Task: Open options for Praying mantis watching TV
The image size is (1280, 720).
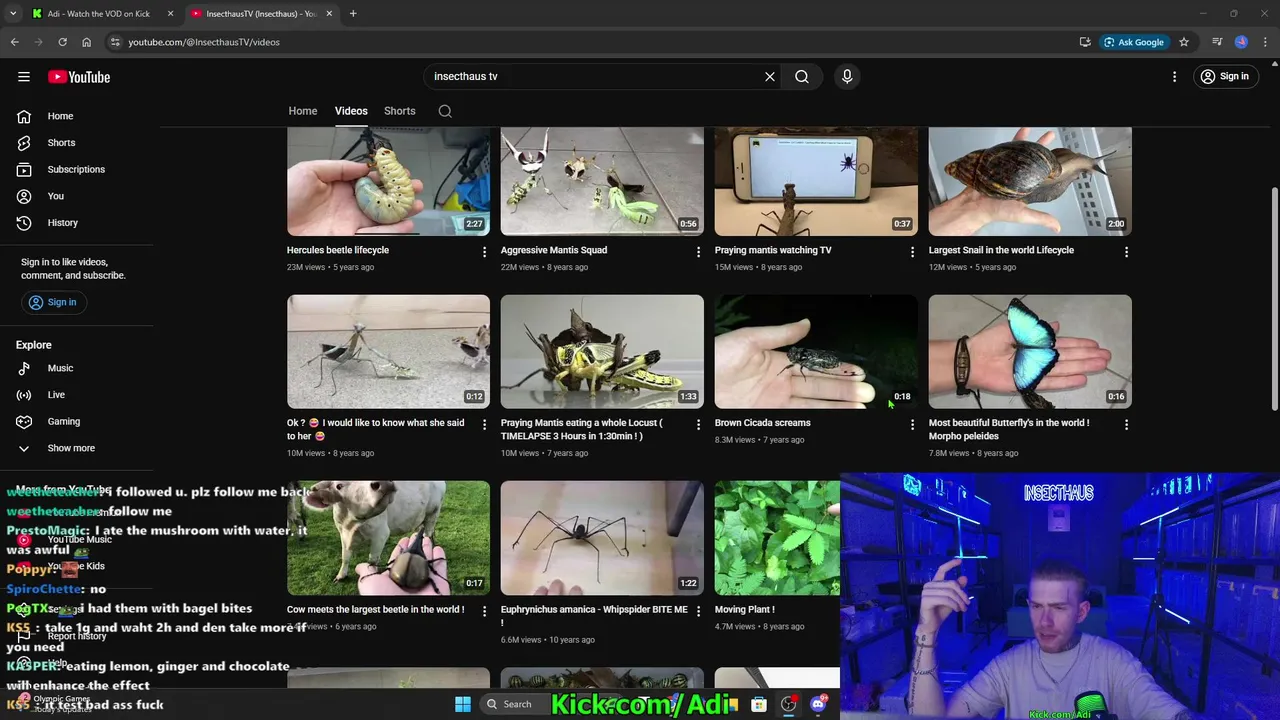Action: (912, 252)
